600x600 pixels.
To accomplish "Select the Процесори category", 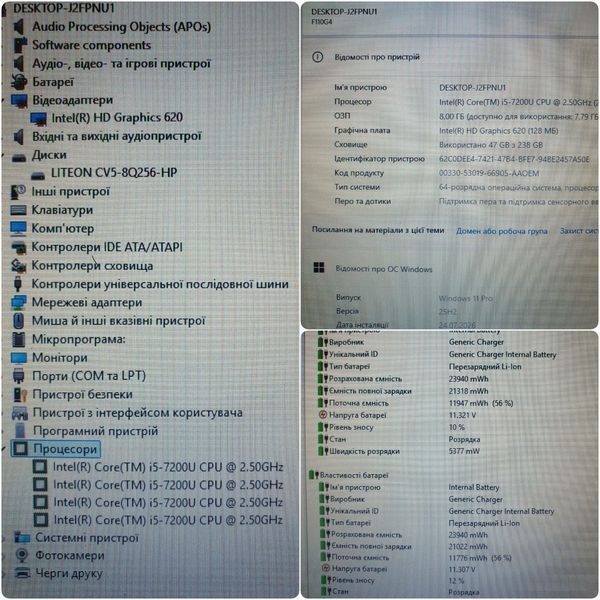I will pos(56,448).
